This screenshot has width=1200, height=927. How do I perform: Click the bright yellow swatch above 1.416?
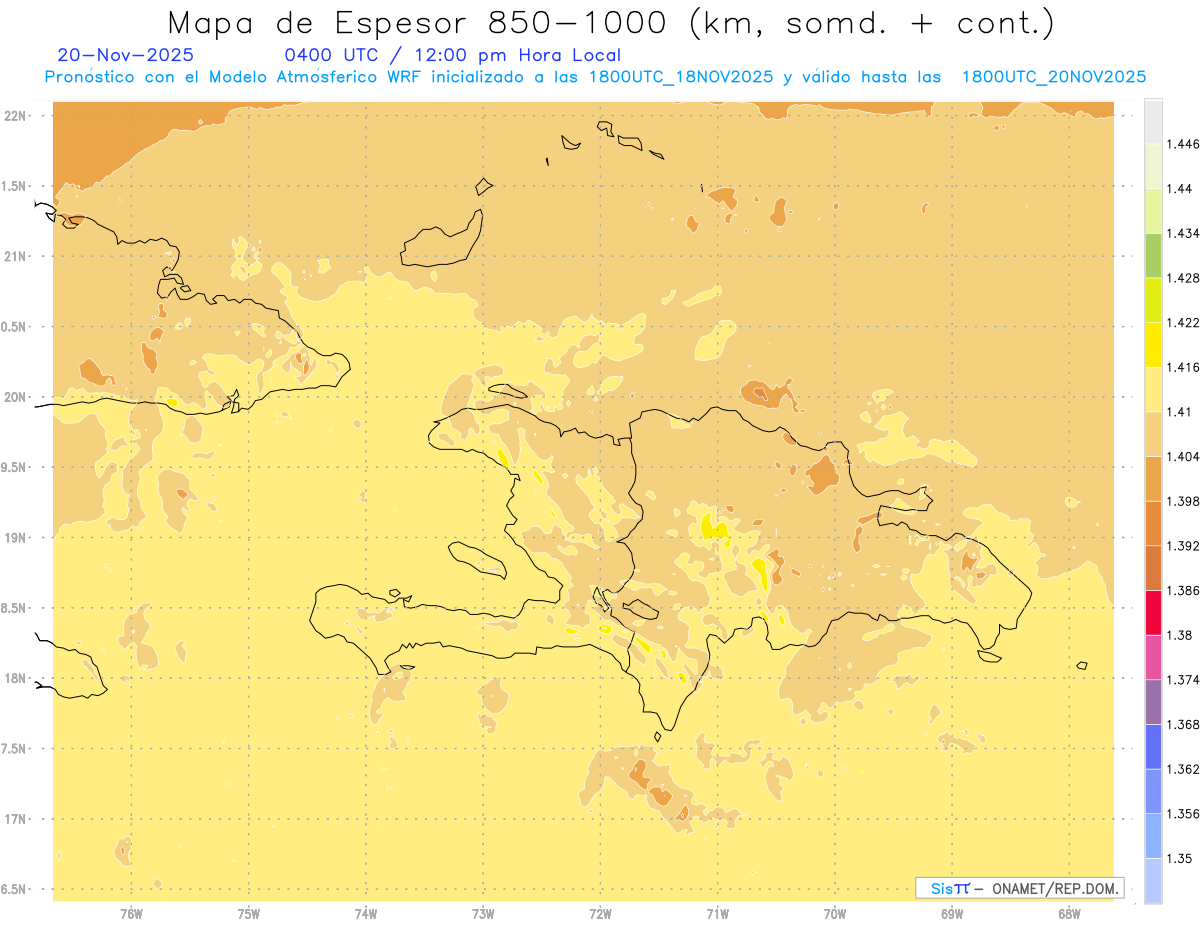1153,344
